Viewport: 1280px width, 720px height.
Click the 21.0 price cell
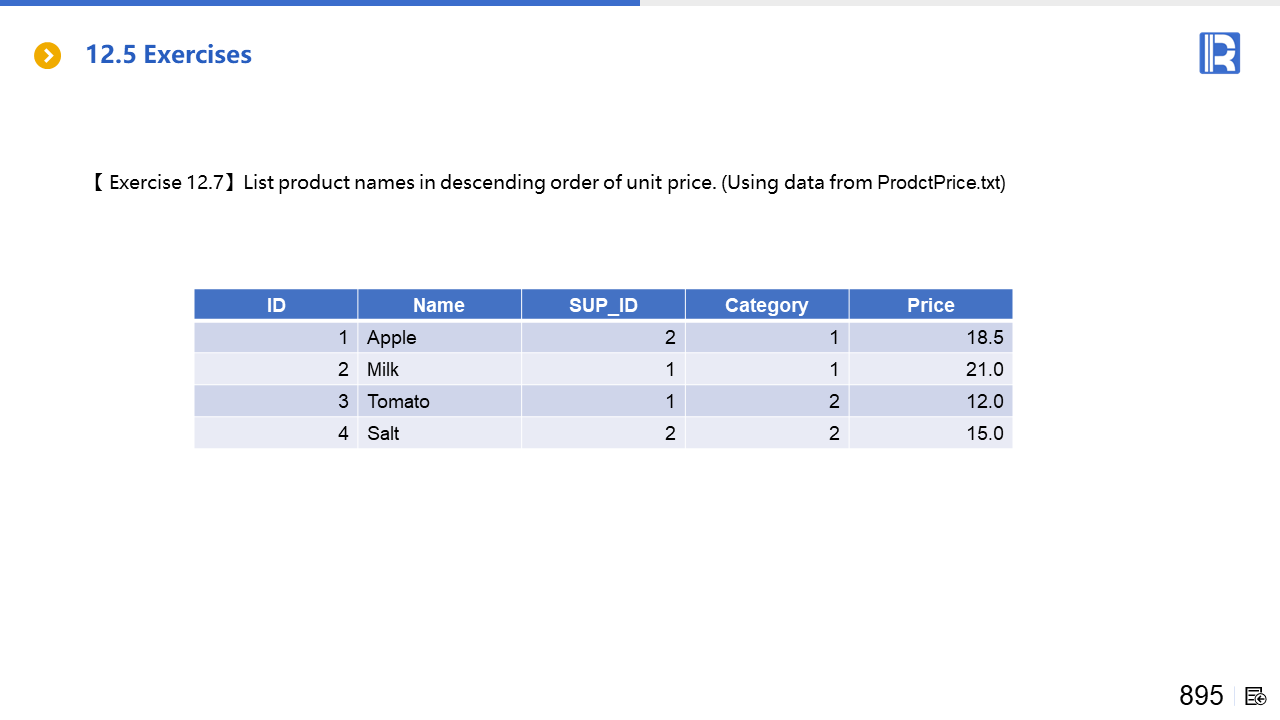[984, 369]
